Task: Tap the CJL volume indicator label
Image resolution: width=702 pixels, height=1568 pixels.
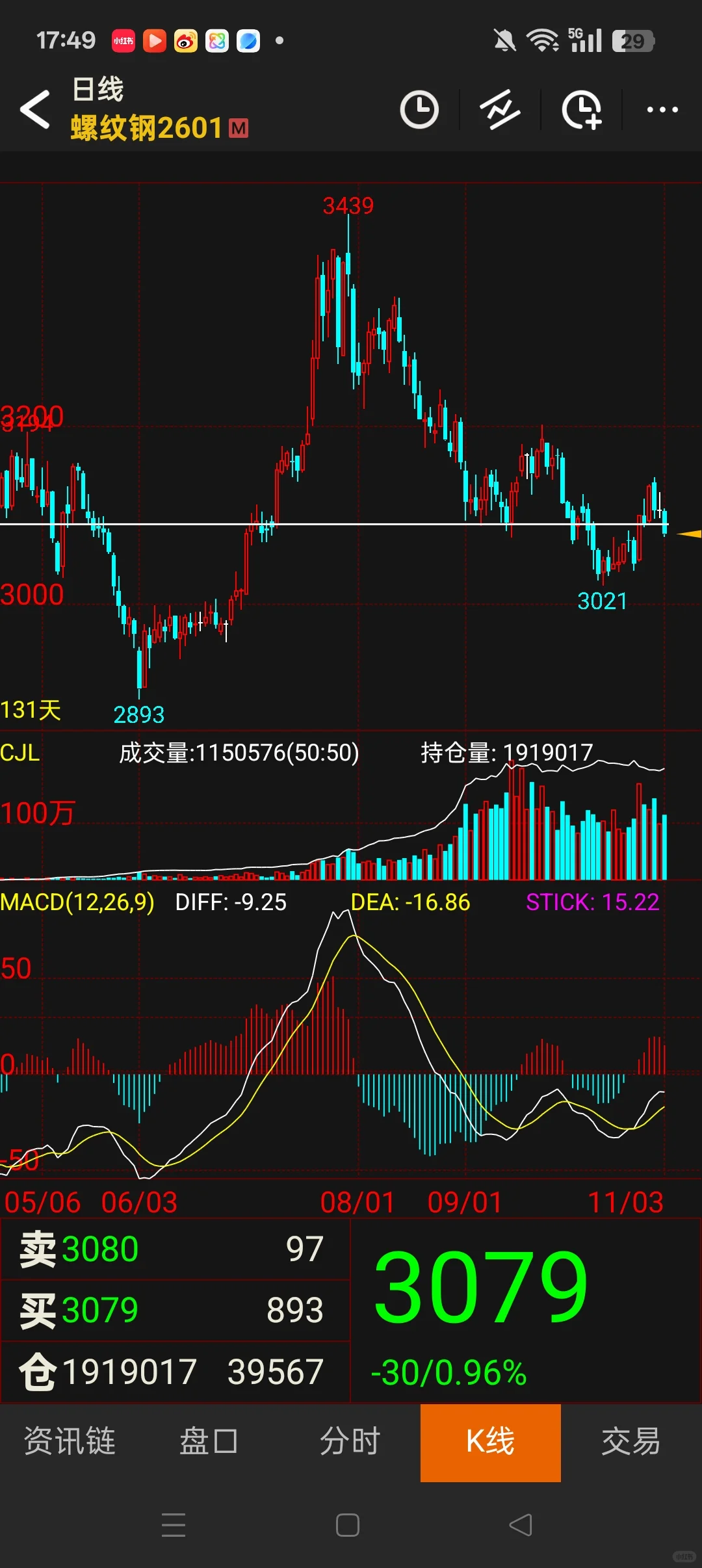Action: [x=20, y=753]
